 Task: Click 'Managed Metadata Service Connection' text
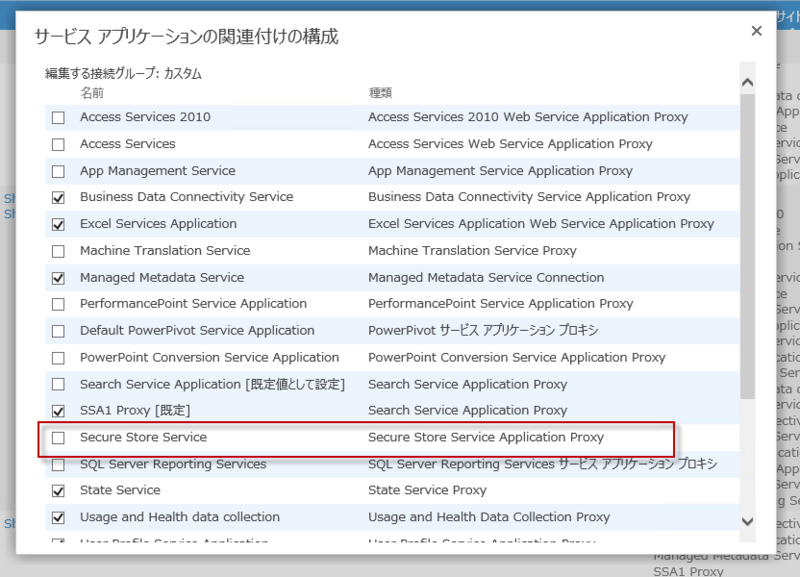click(486, 278)
